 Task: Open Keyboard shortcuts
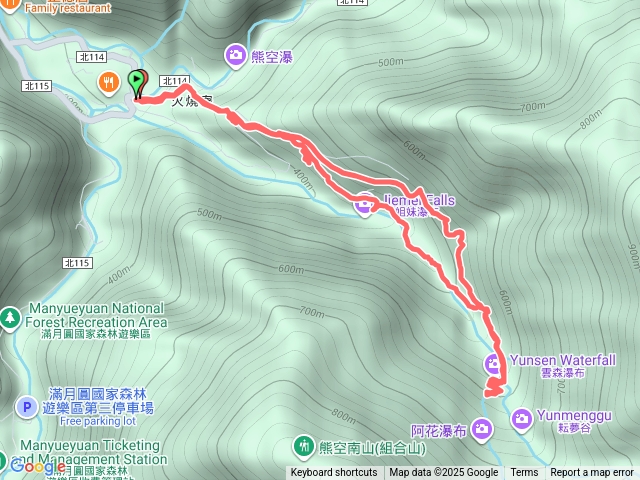click(334, 473)
